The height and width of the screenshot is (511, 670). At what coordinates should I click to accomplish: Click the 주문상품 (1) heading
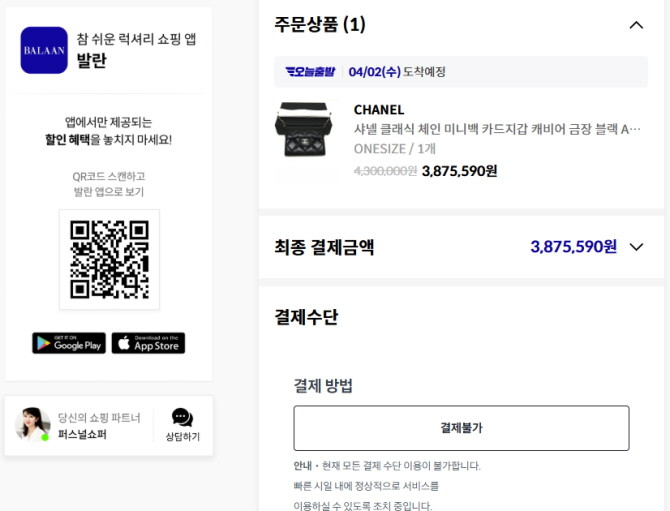(x=320, y=24)
